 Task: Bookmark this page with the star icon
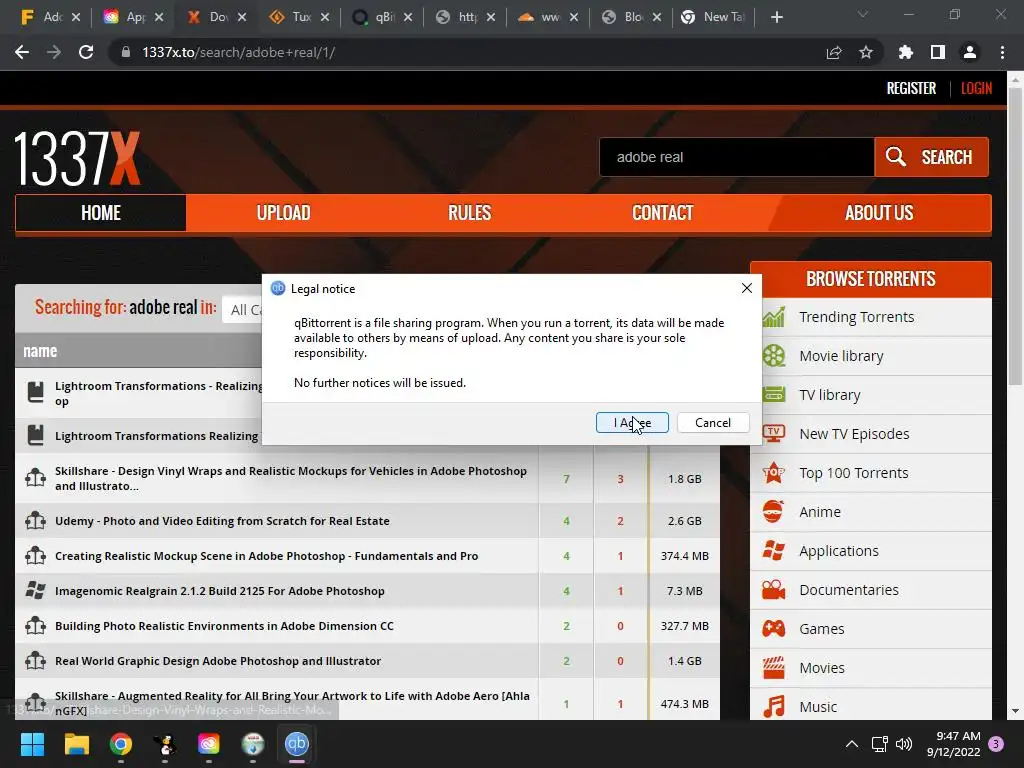pyautogui.click(x=866, y=52)
